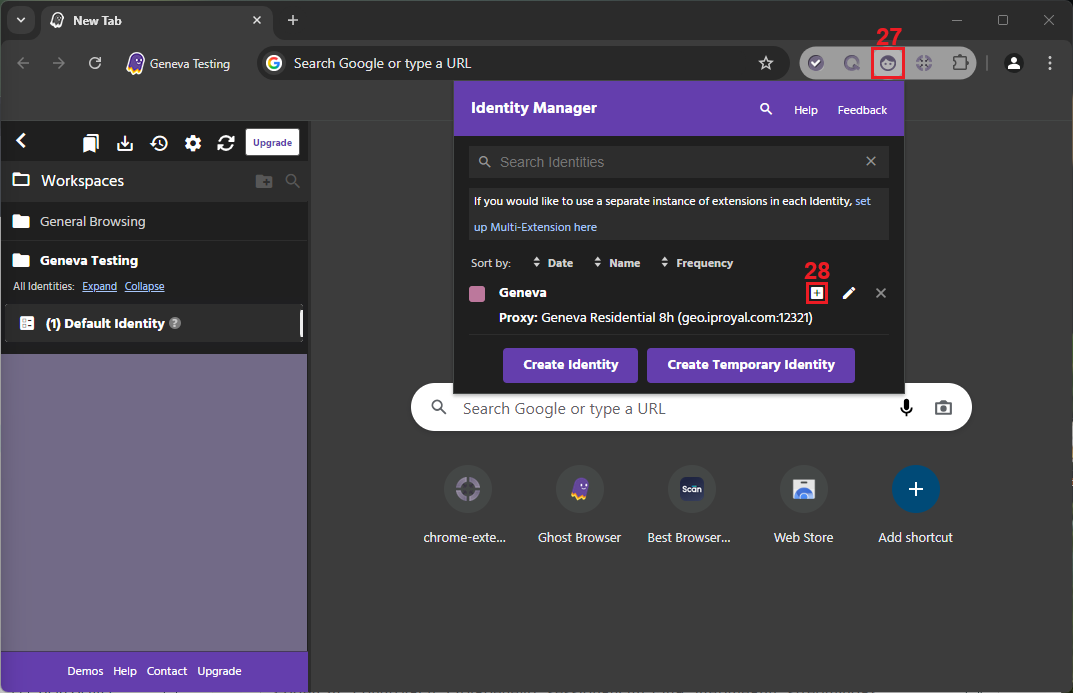The image size is (1073, 693).
Task: Click the Identity Manager header search icon
Action: point(766,109)
